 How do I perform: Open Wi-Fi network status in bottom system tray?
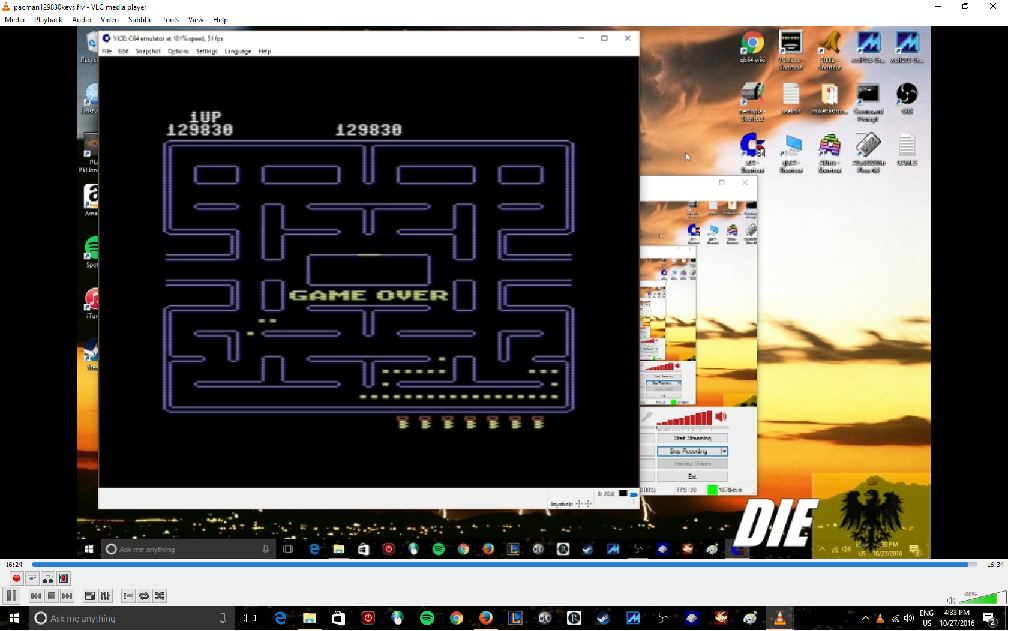coord(895,619)
